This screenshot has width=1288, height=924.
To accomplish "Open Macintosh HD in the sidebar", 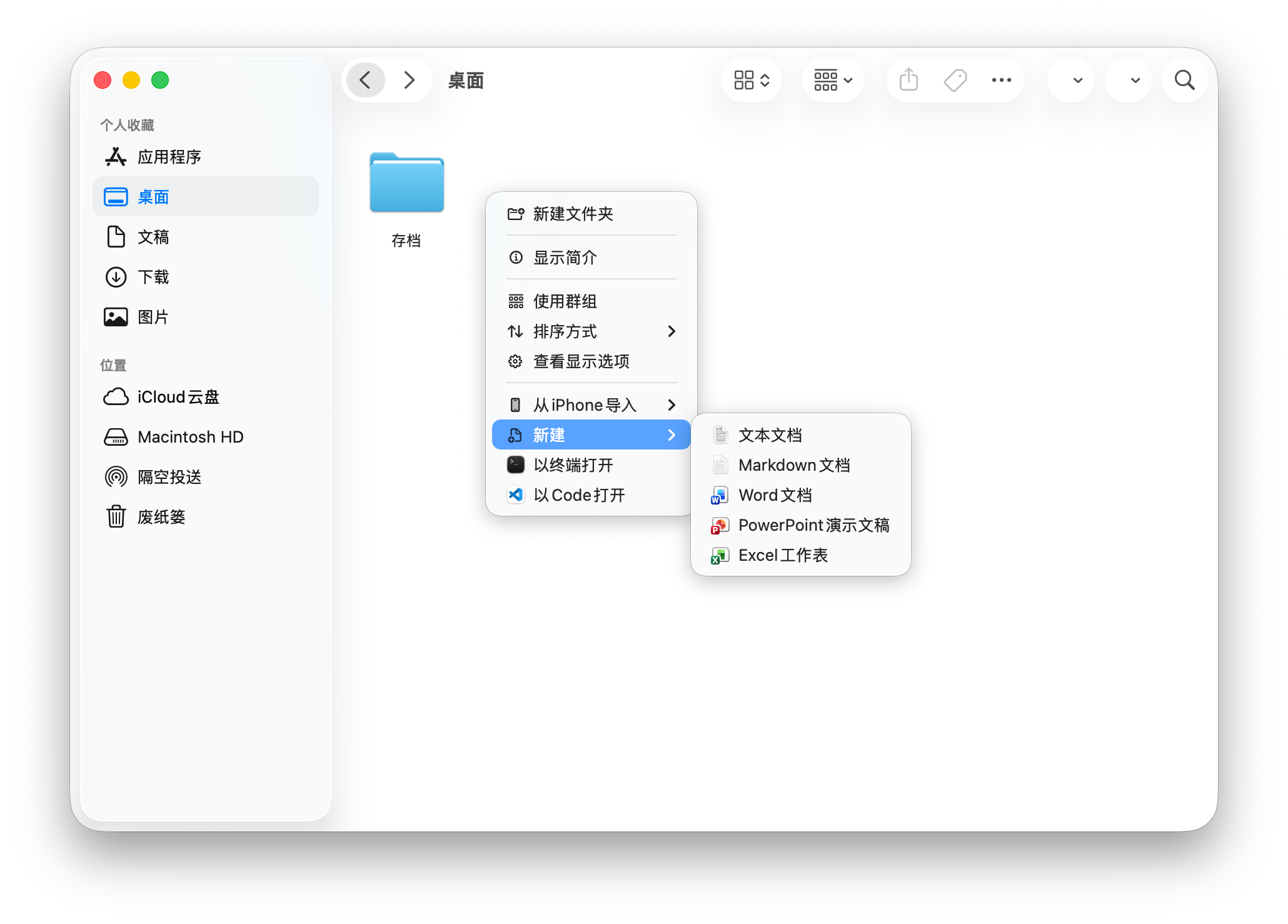I will [206, 437].
